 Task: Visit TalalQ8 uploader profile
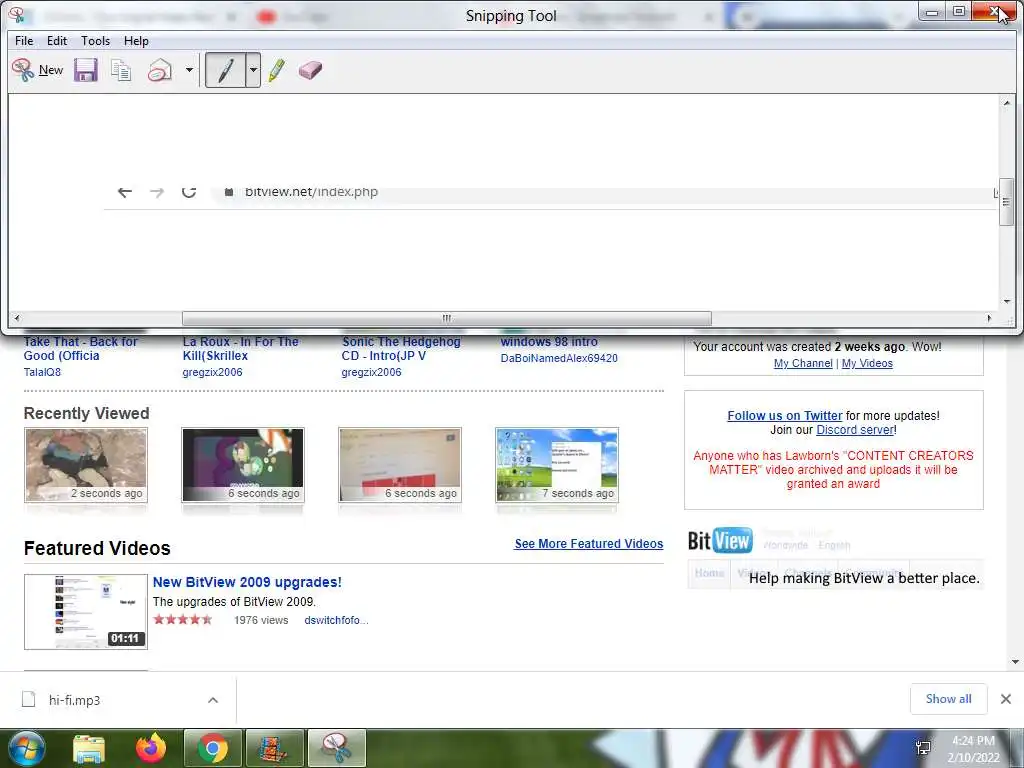coord(42,372)
